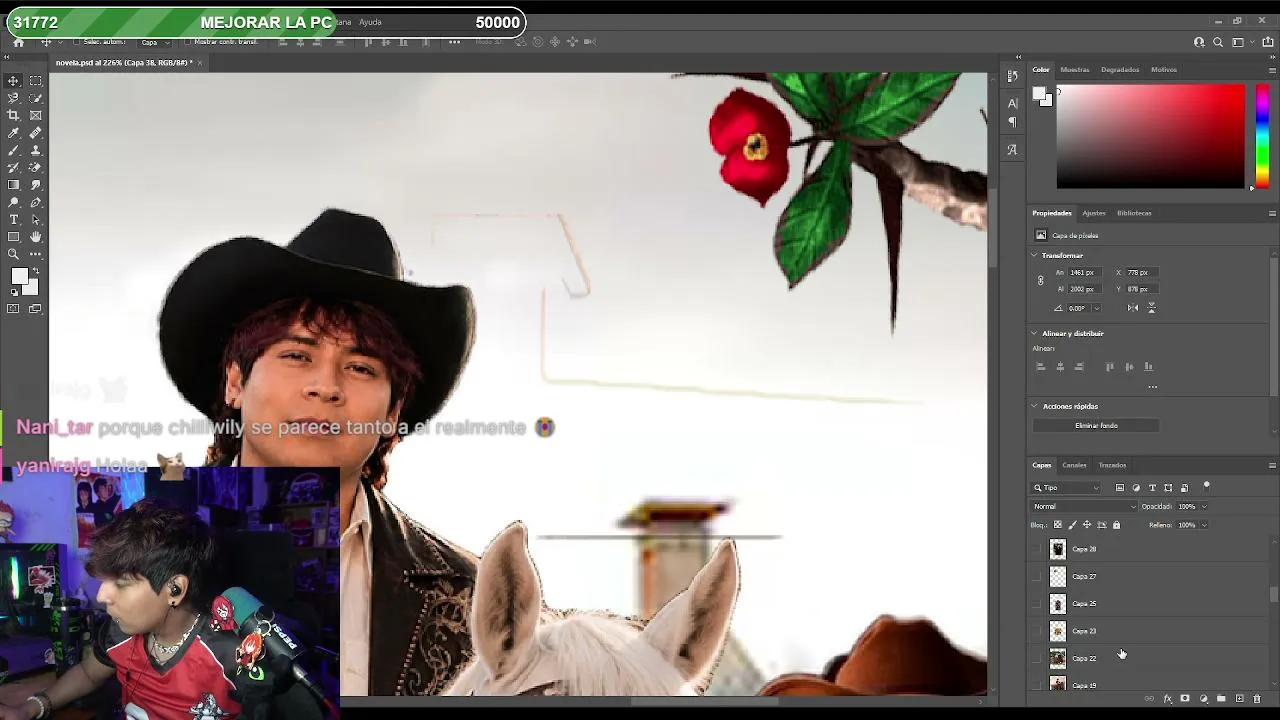
Task: Select the Crop tool
Action: coord(13,116)
